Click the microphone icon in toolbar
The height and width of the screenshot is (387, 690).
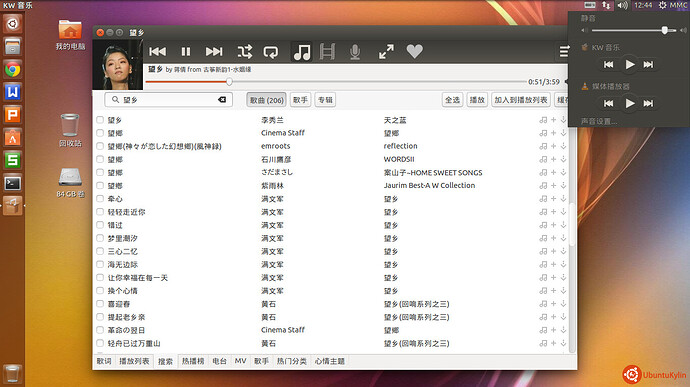tap(355, 52)
